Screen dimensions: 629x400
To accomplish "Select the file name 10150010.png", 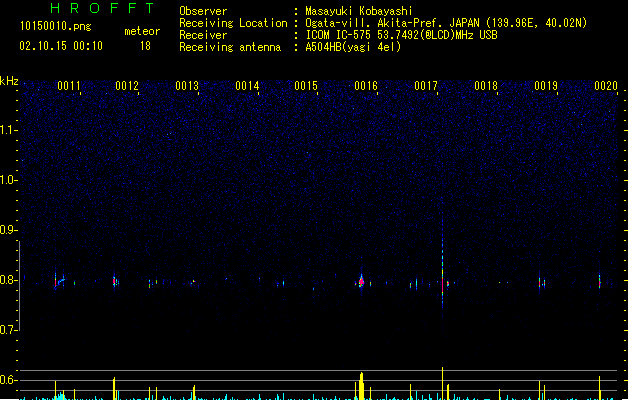I will tap(56, 26).
